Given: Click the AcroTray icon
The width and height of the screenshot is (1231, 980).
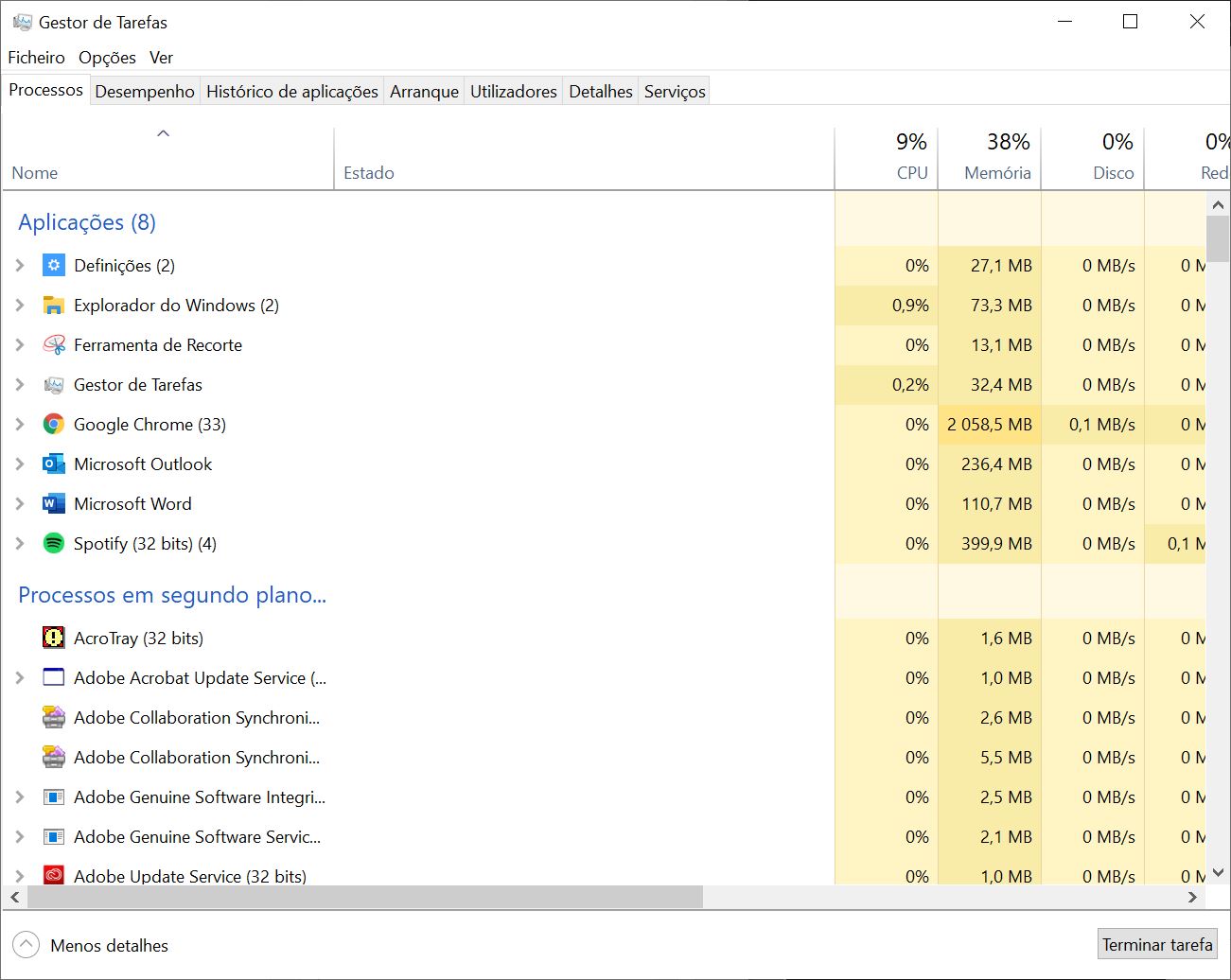Looking at the screenshot, I should 54,639.
